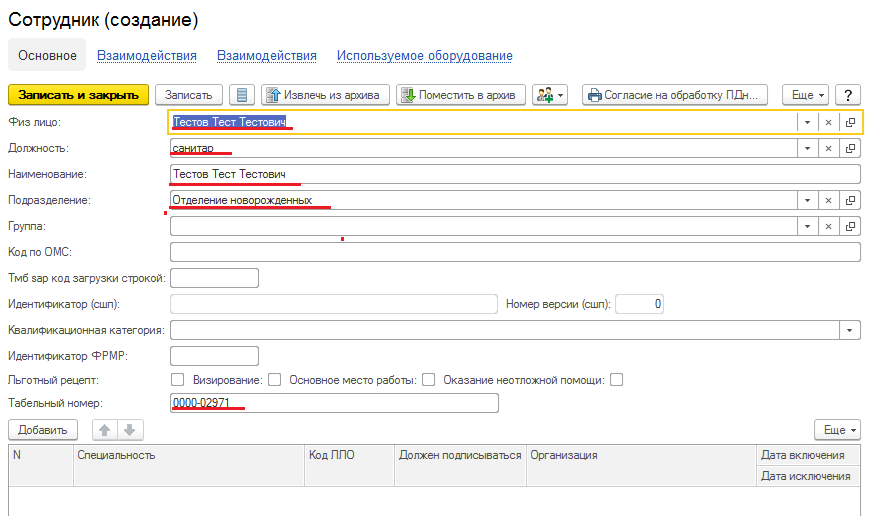This screenshot has width=875, height=516.
Task: Open the Должность record via open icon
Action: [850, 148]
